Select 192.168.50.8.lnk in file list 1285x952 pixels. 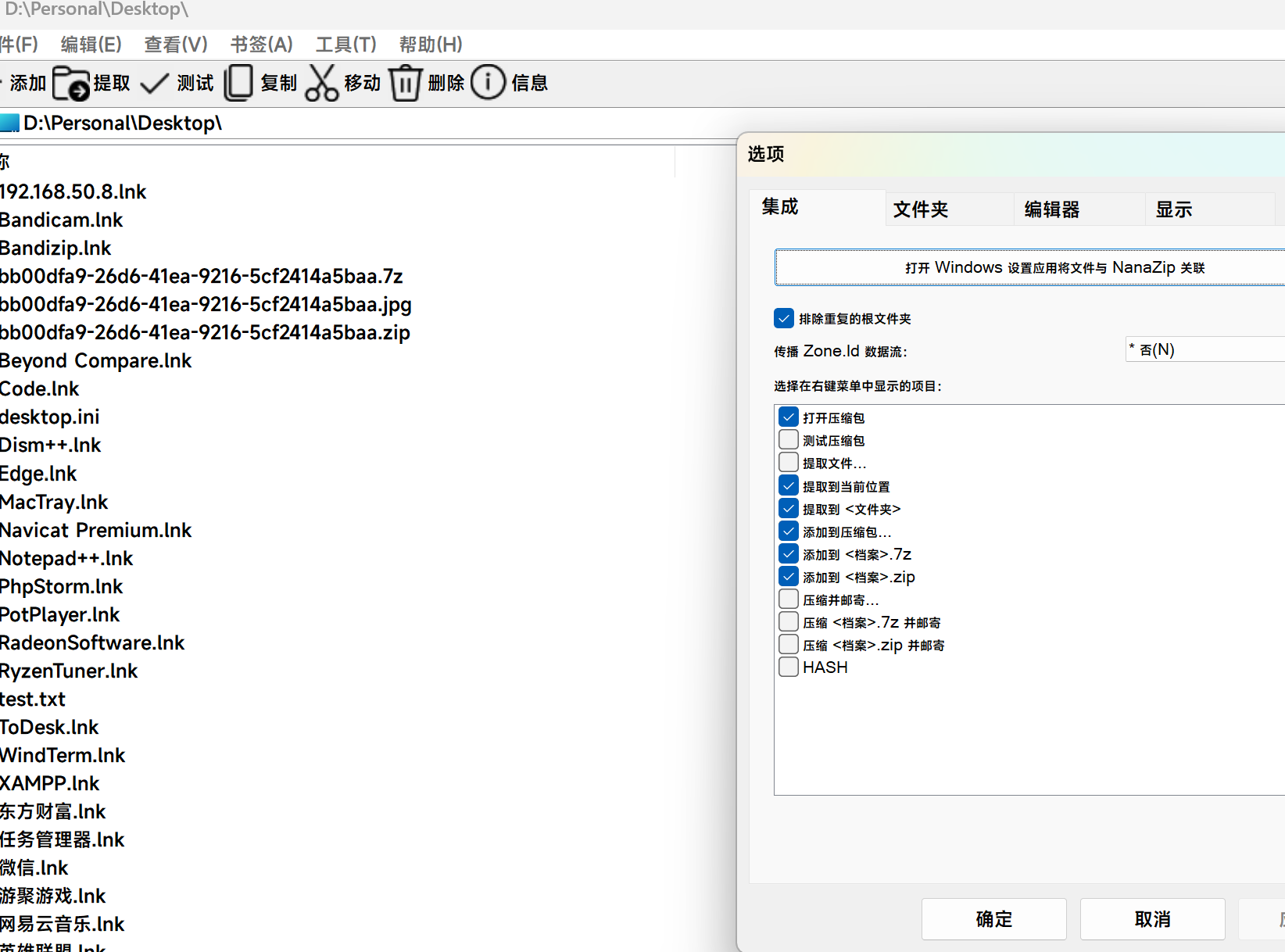73,191
